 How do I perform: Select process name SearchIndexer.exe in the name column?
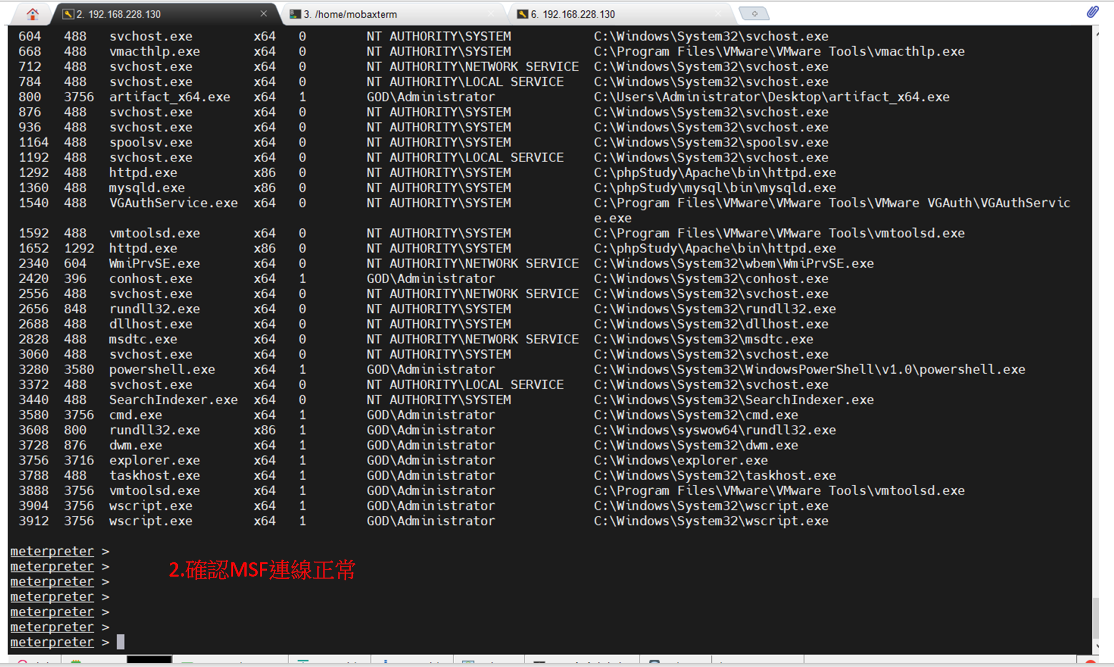(173, 400)
